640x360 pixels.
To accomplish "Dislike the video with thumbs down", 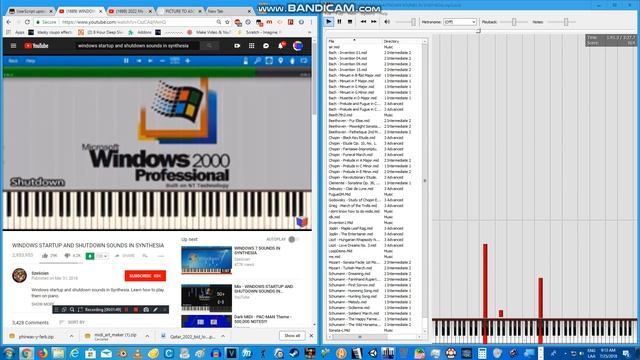I will (x=72, y=256).
